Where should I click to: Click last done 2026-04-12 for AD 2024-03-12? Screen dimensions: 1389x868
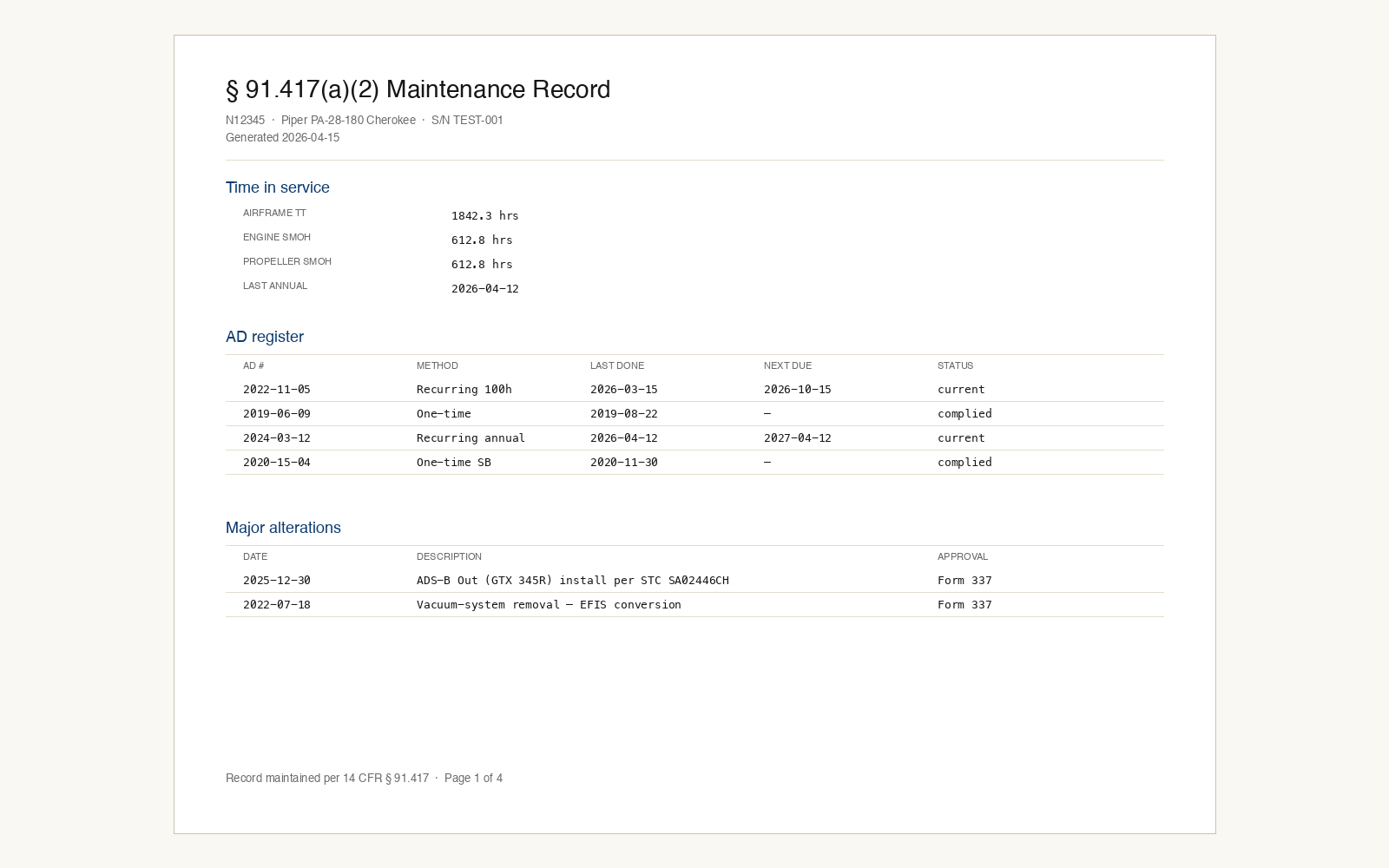pyautogui.click(x=624, y=437)
